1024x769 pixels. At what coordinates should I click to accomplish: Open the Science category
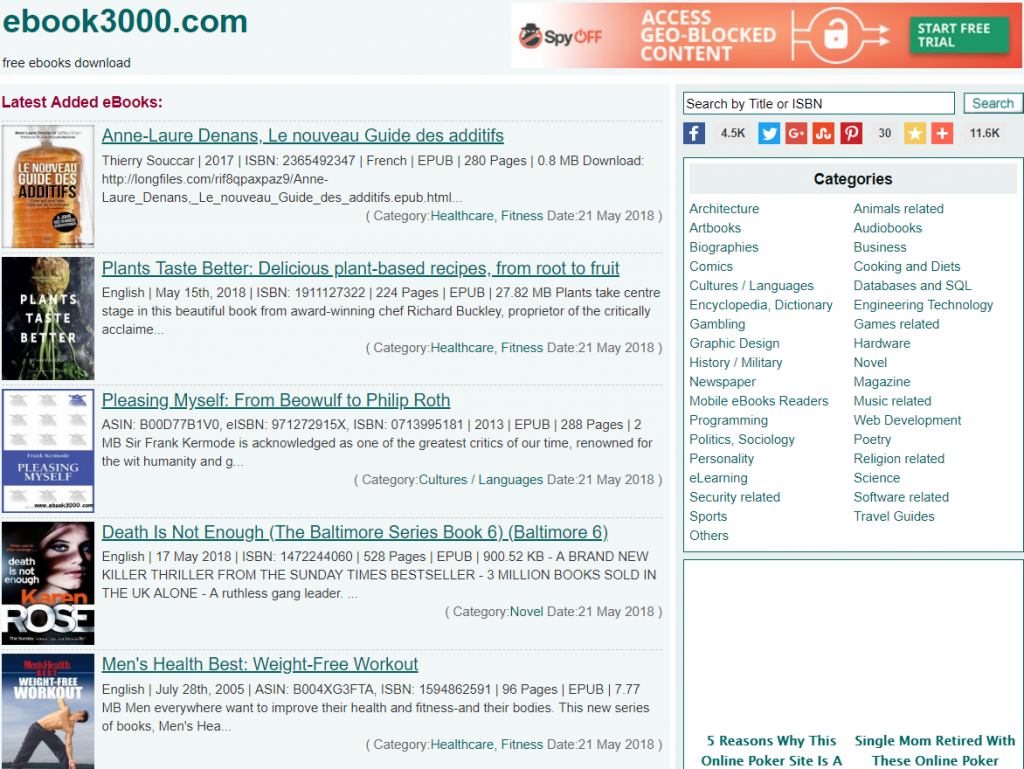click(x=876, y=478)
